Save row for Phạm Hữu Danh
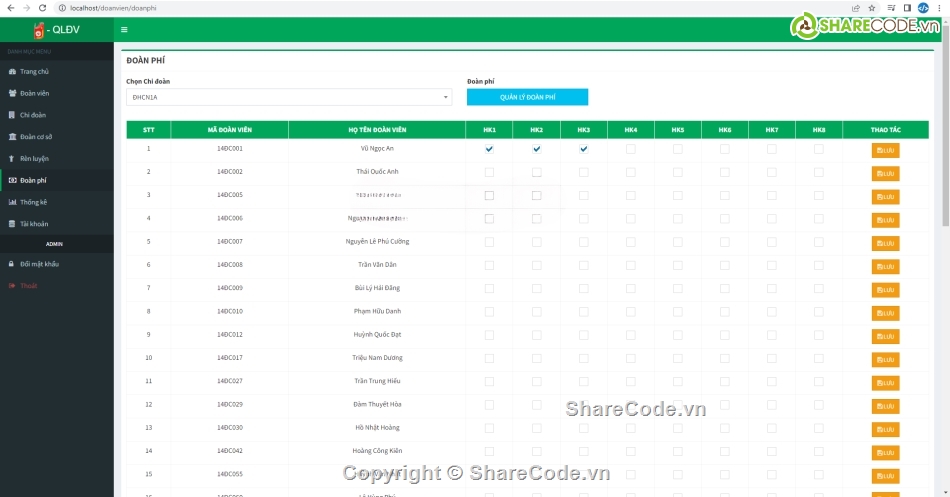 [x=885, y=313]
